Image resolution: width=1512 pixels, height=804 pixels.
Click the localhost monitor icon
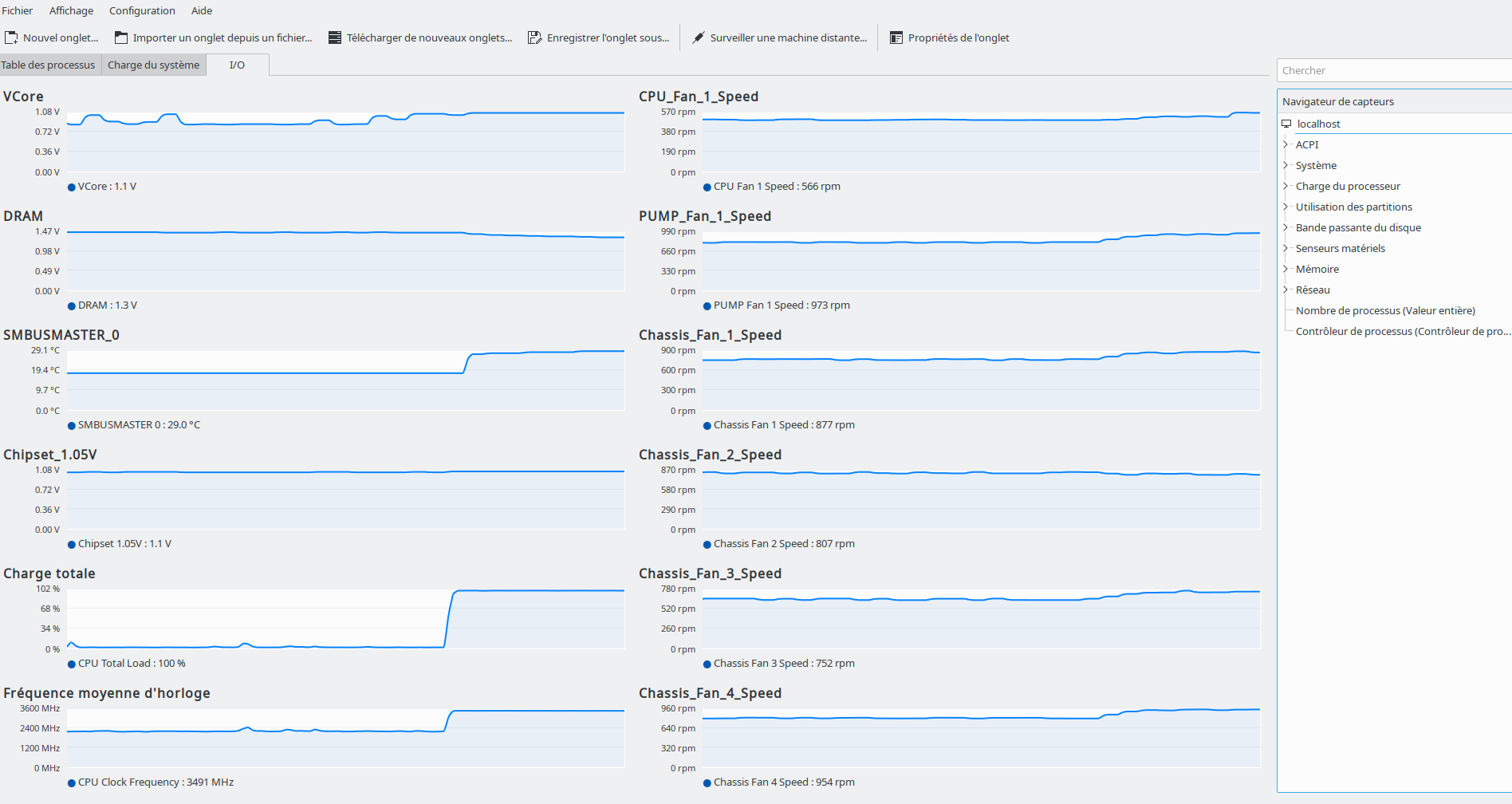[1286, 124]
